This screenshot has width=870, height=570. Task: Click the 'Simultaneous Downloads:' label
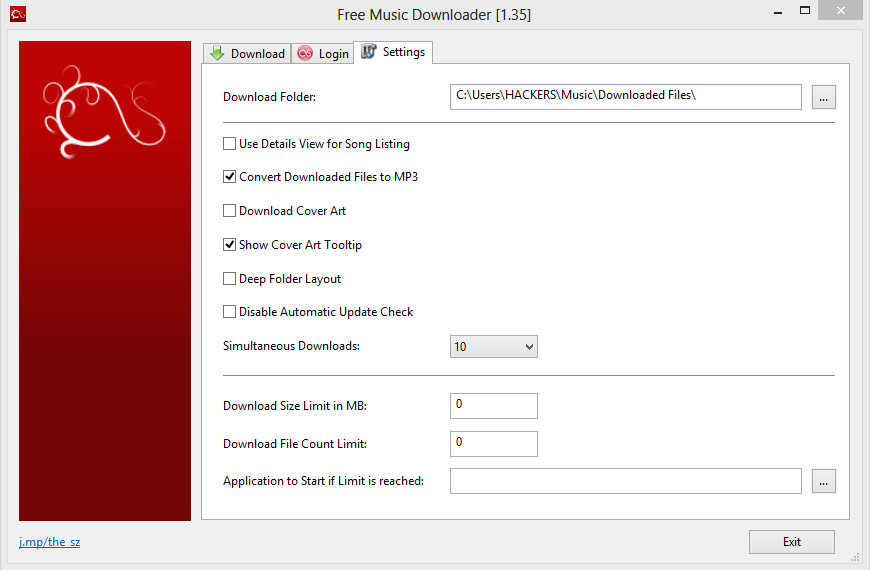tap(291, 346)
